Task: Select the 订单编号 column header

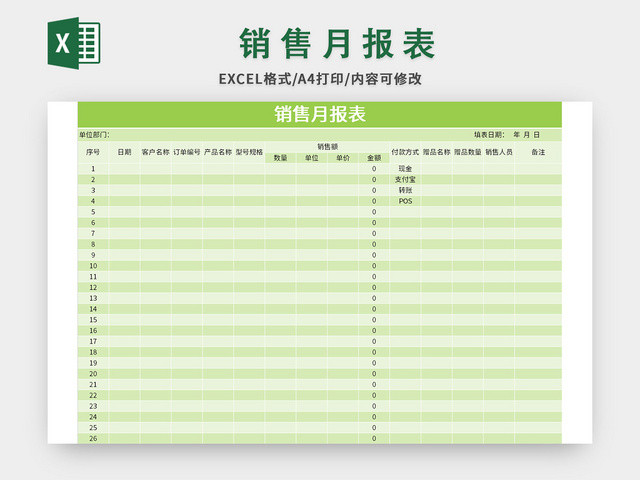Action: click(187, 152)
